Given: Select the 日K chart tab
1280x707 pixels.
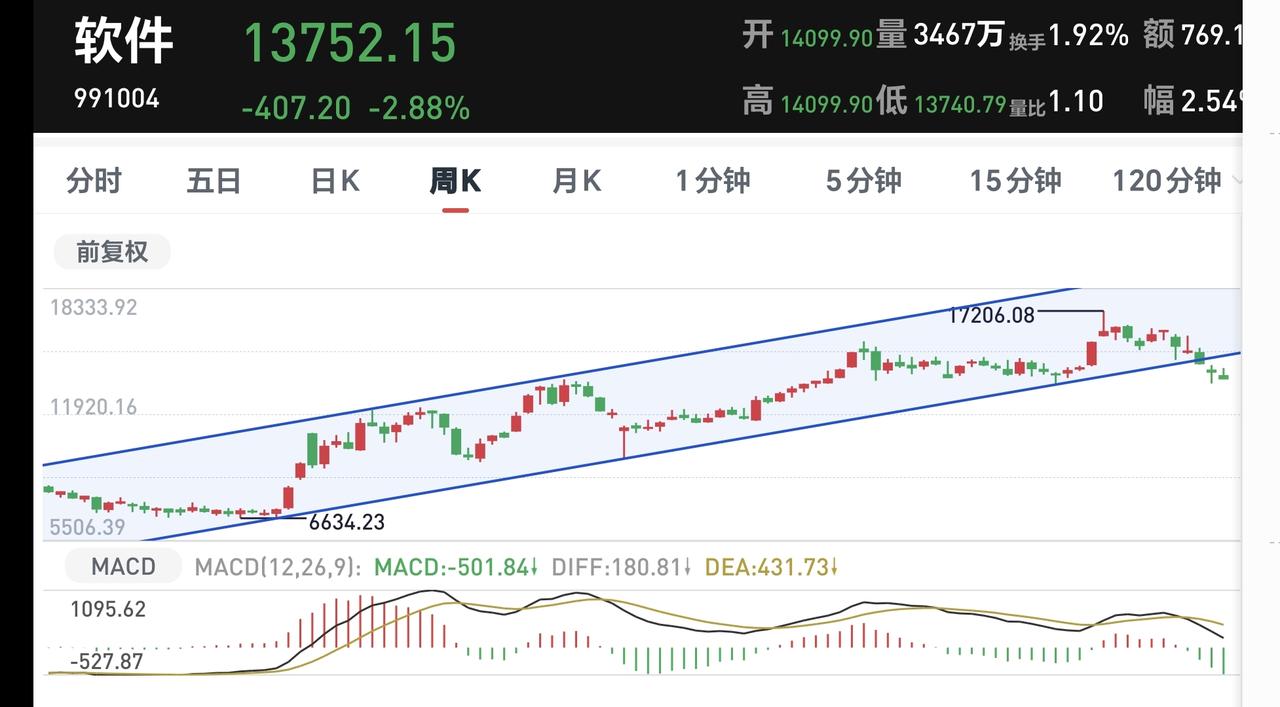Looking at the screenshot, I should click(335, 181).
